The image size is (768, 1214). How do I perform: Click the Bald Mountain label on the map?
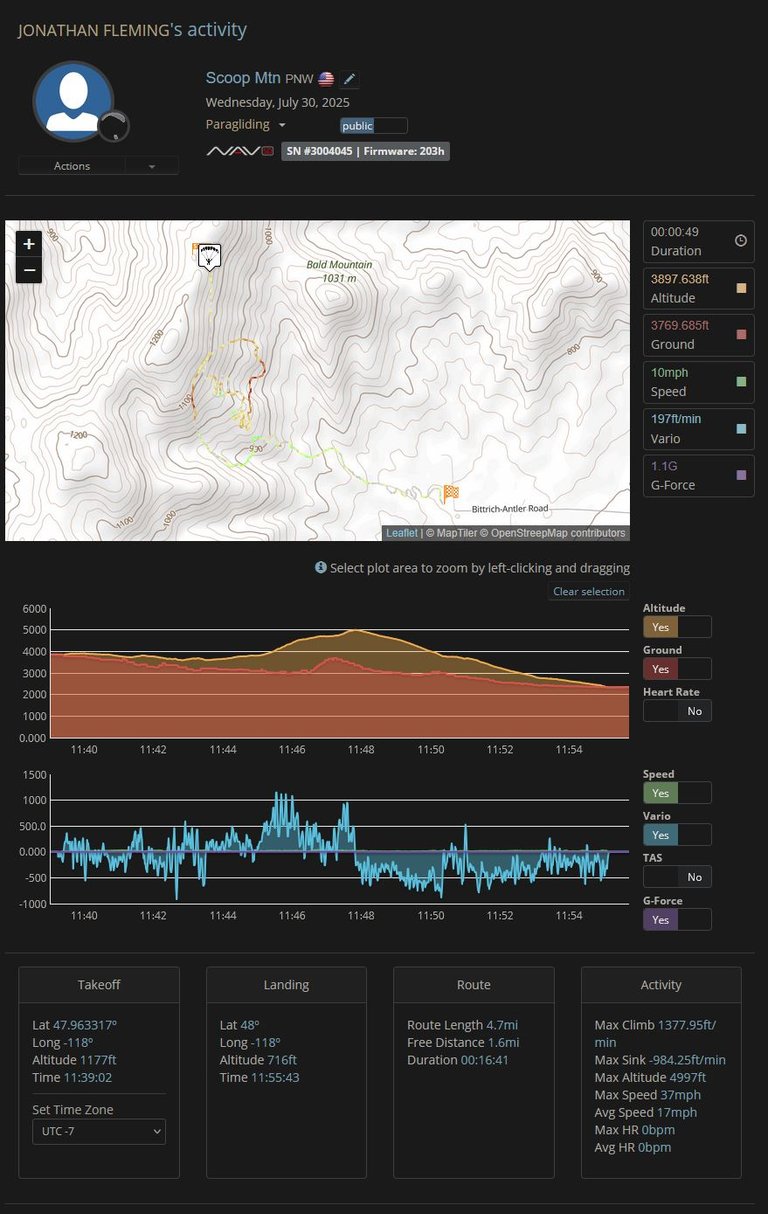pyautogui.click(x=339, y=271)
